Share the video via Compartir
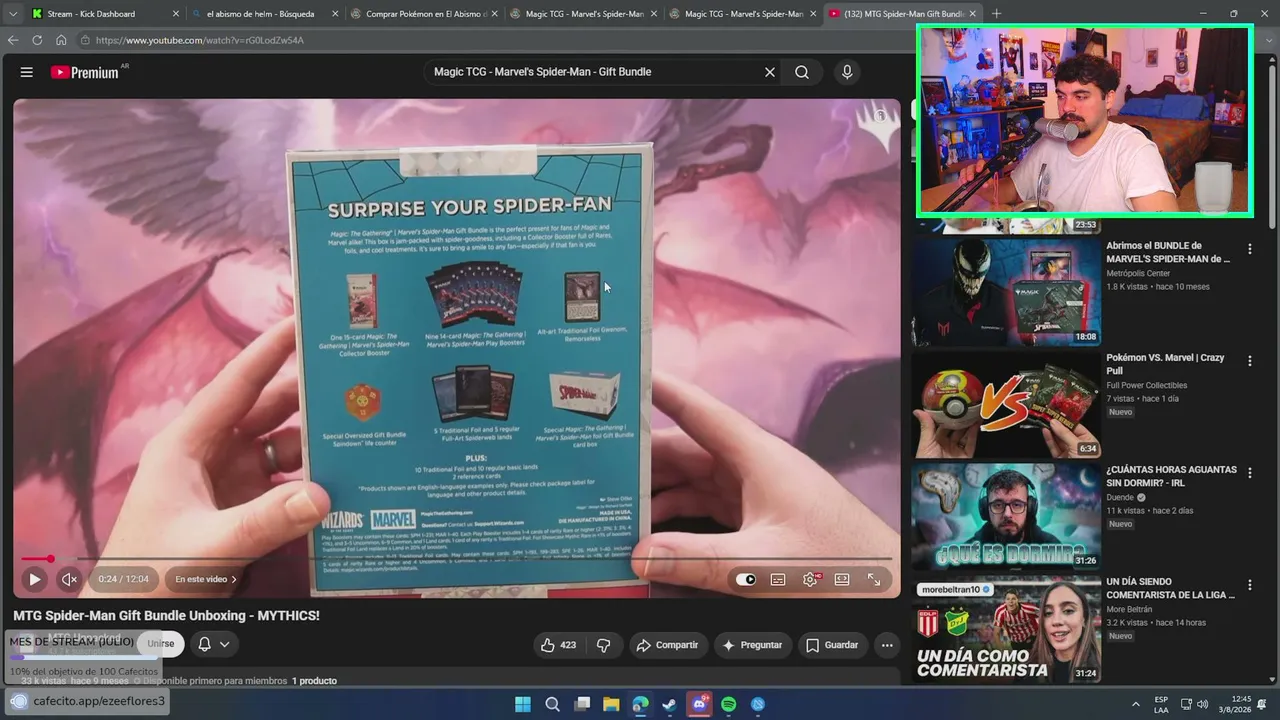1280x720 pixels. coord(667,645)
